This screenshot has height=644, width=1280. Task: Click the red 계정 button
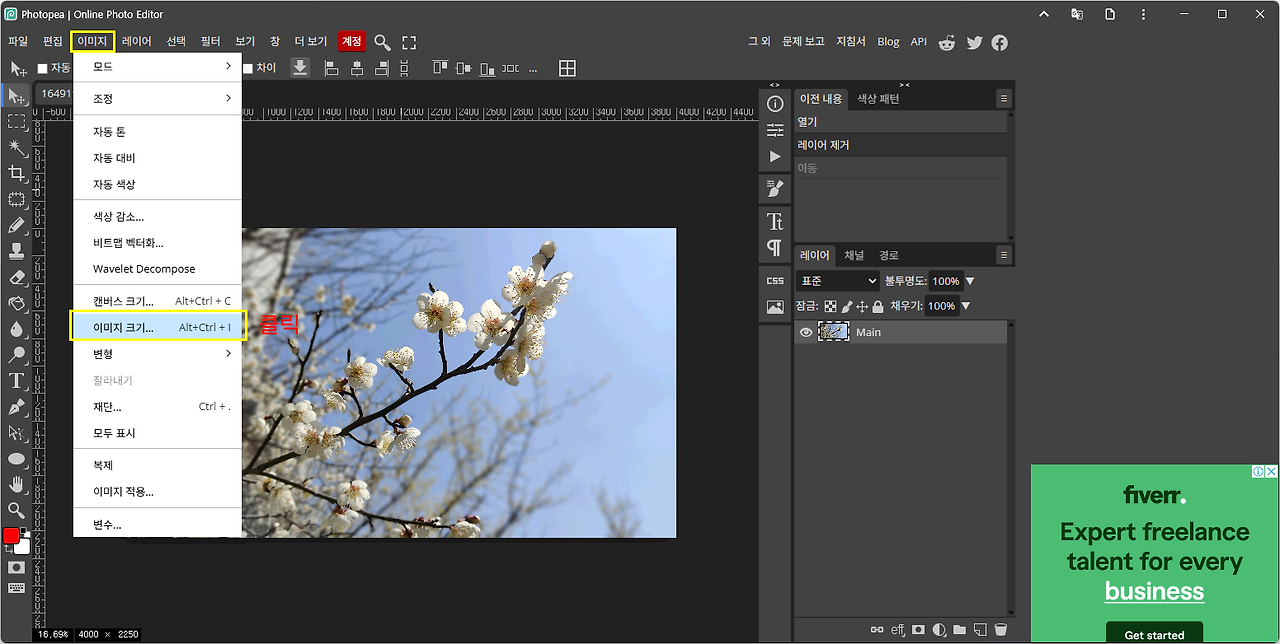pyautogui.click(x=351, y=42)
